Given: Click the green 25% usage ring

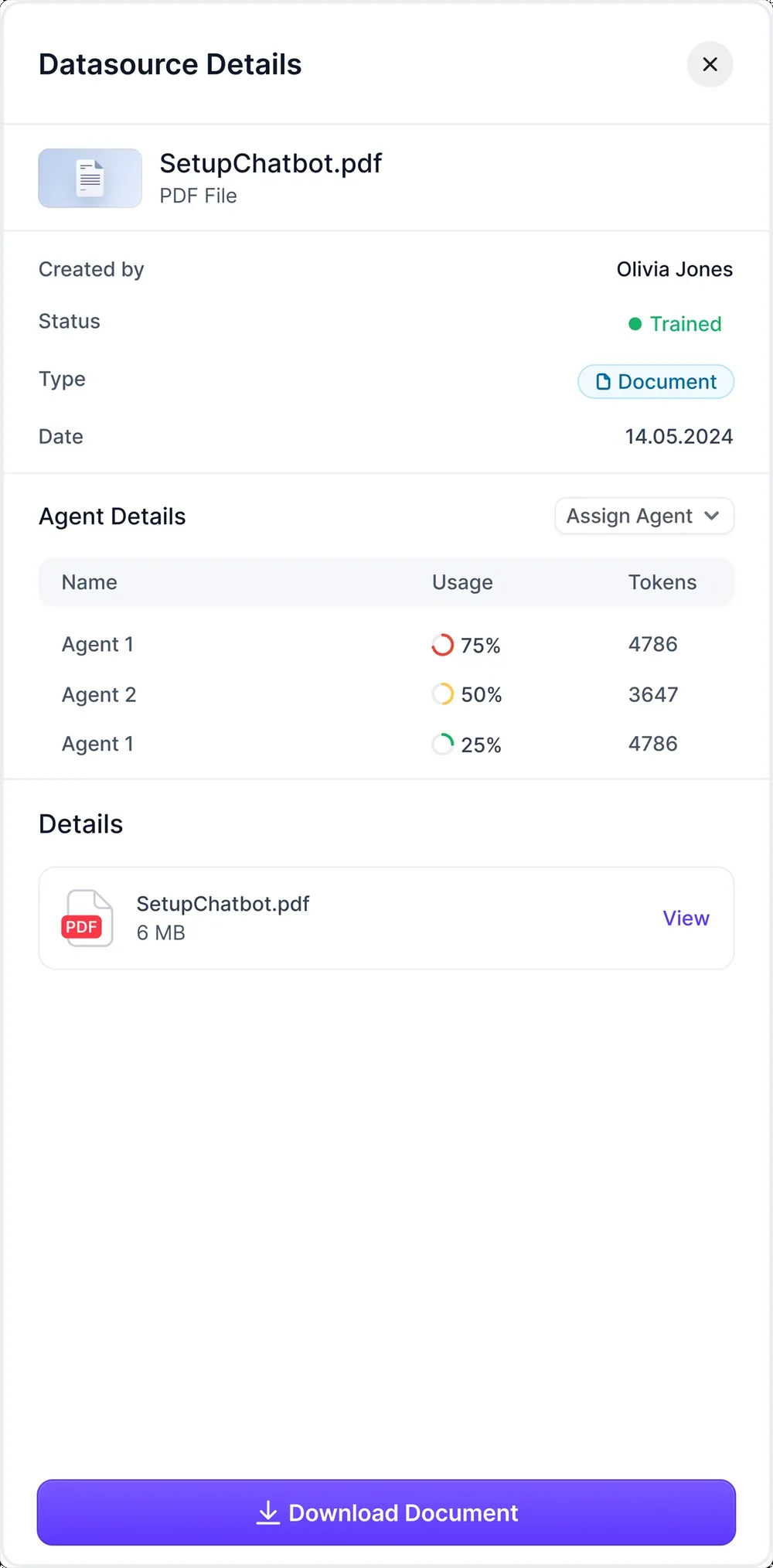Looking at the screenshot, I should pyautogui.click(x=442, y=745).
